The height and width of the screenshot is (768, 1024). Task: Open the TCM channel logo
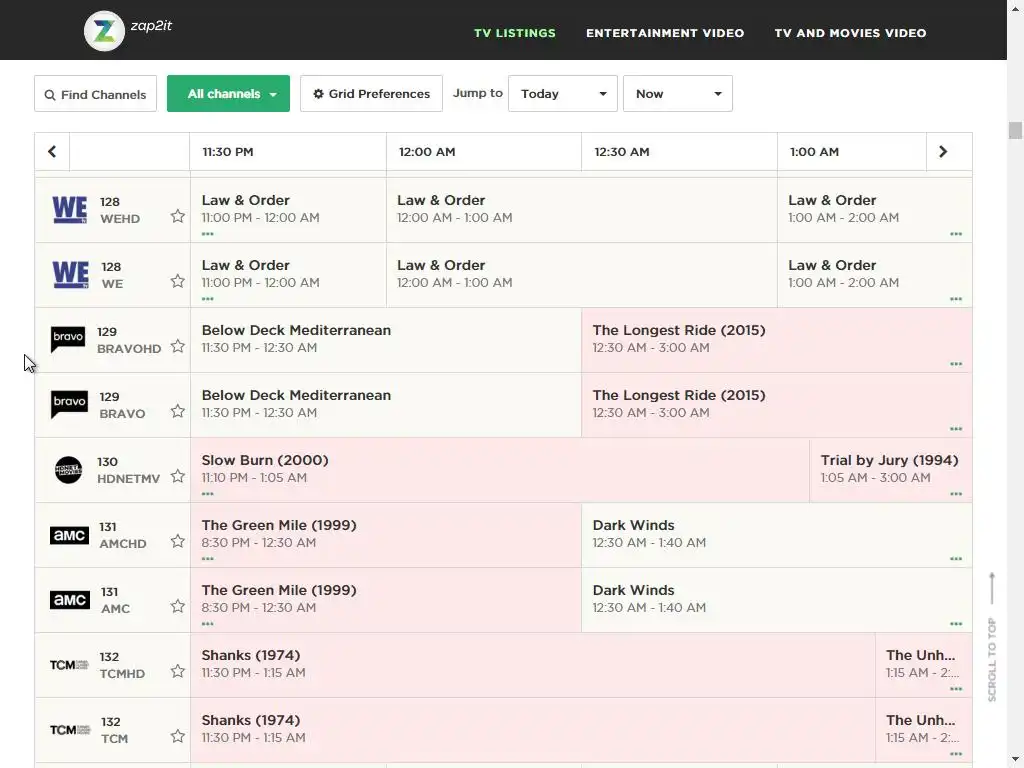tap(70, 729)
